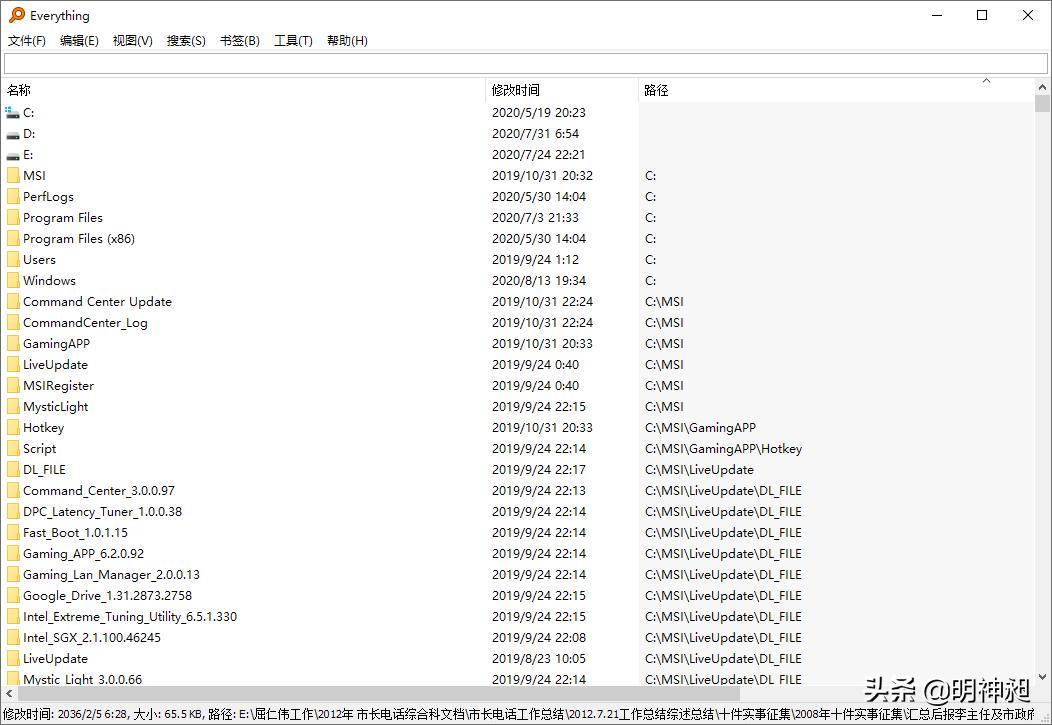
Task: Open the 书签(B) menu
Action: pos(239,41)
